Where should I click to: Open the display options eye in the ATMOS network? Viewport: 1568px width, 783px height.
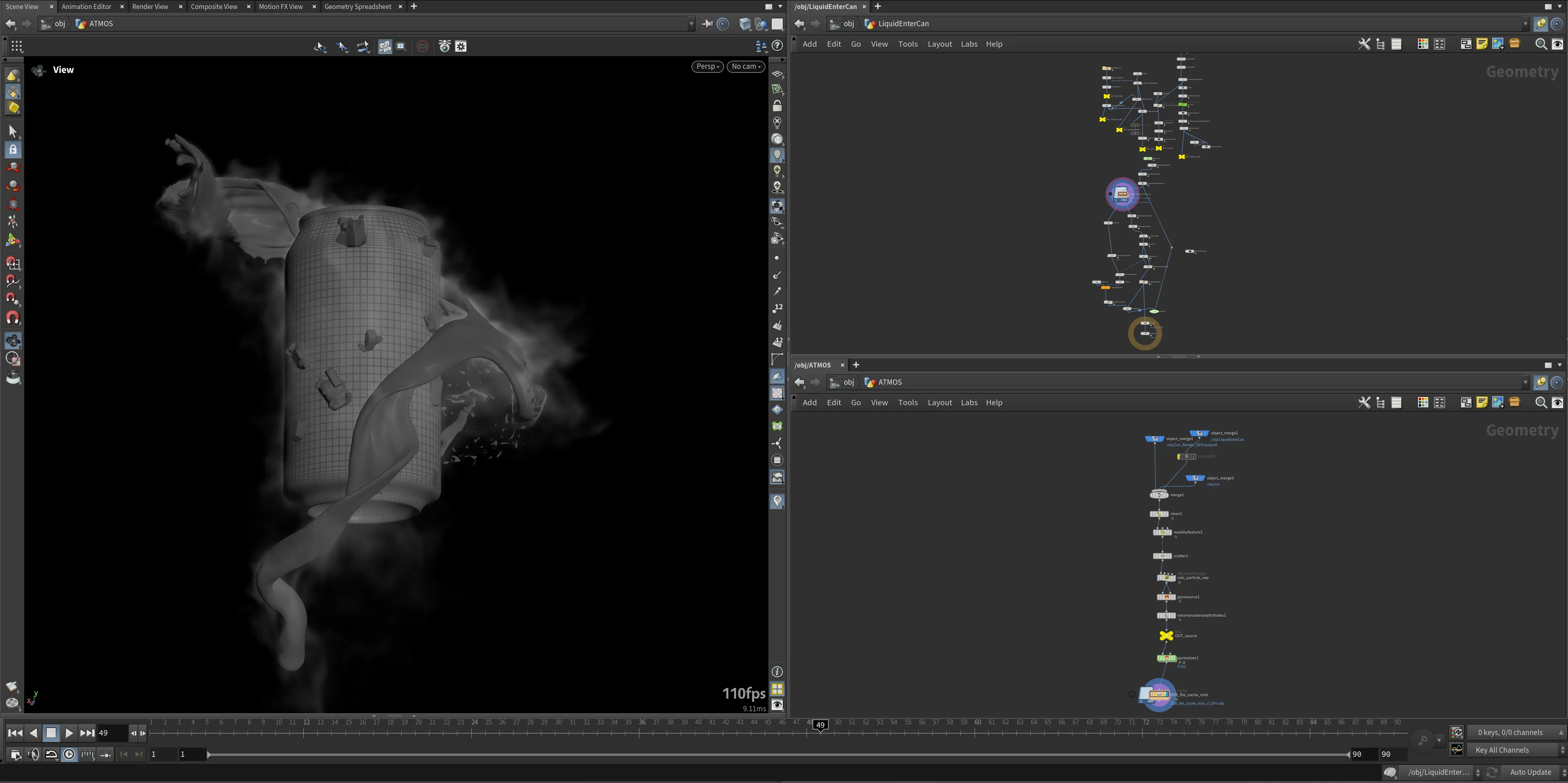(x=1557, y=402)
